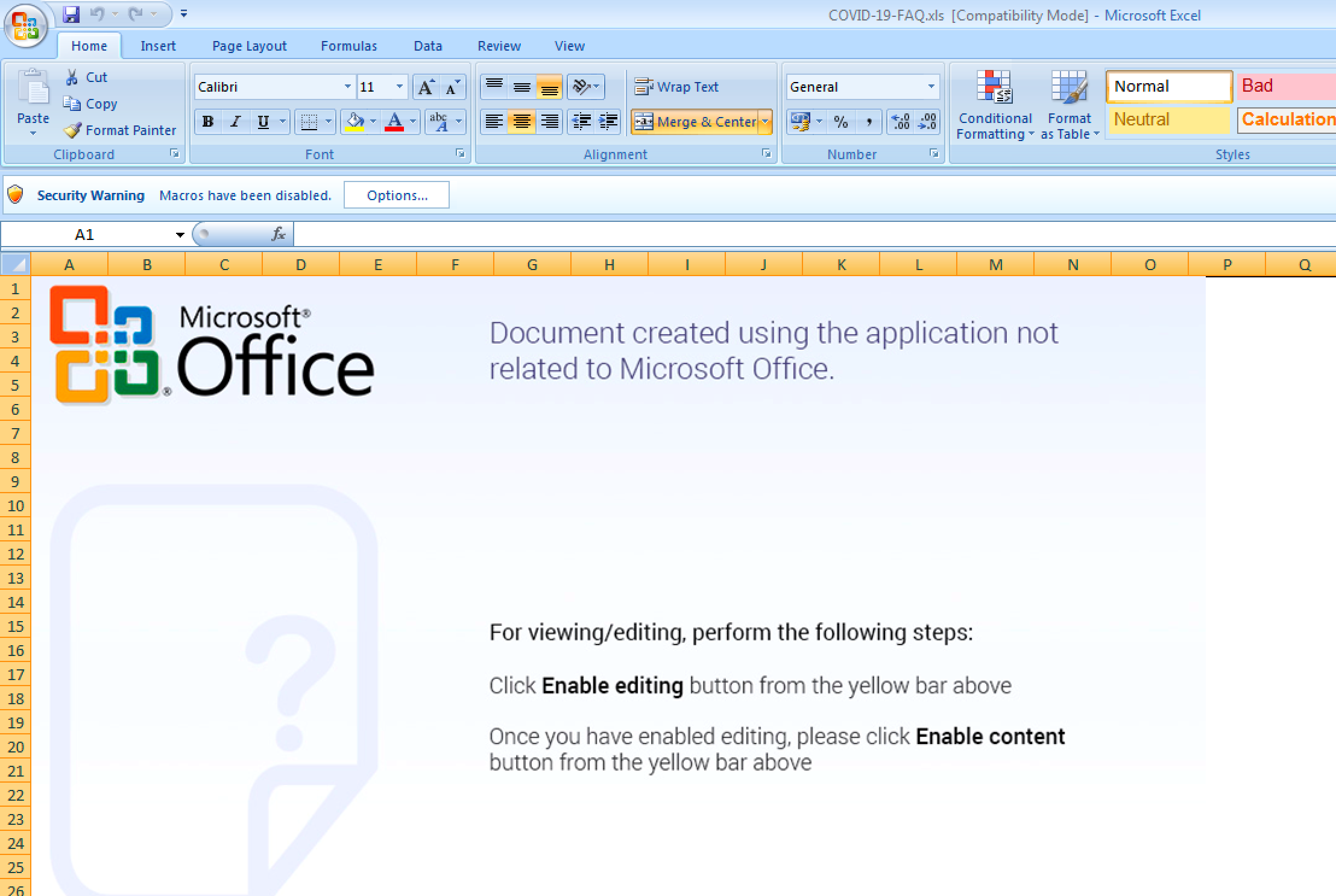Screen dimensions: 1336x896
Task: Expand the Name Box dropdown
Action: click(x=180, y=235)
